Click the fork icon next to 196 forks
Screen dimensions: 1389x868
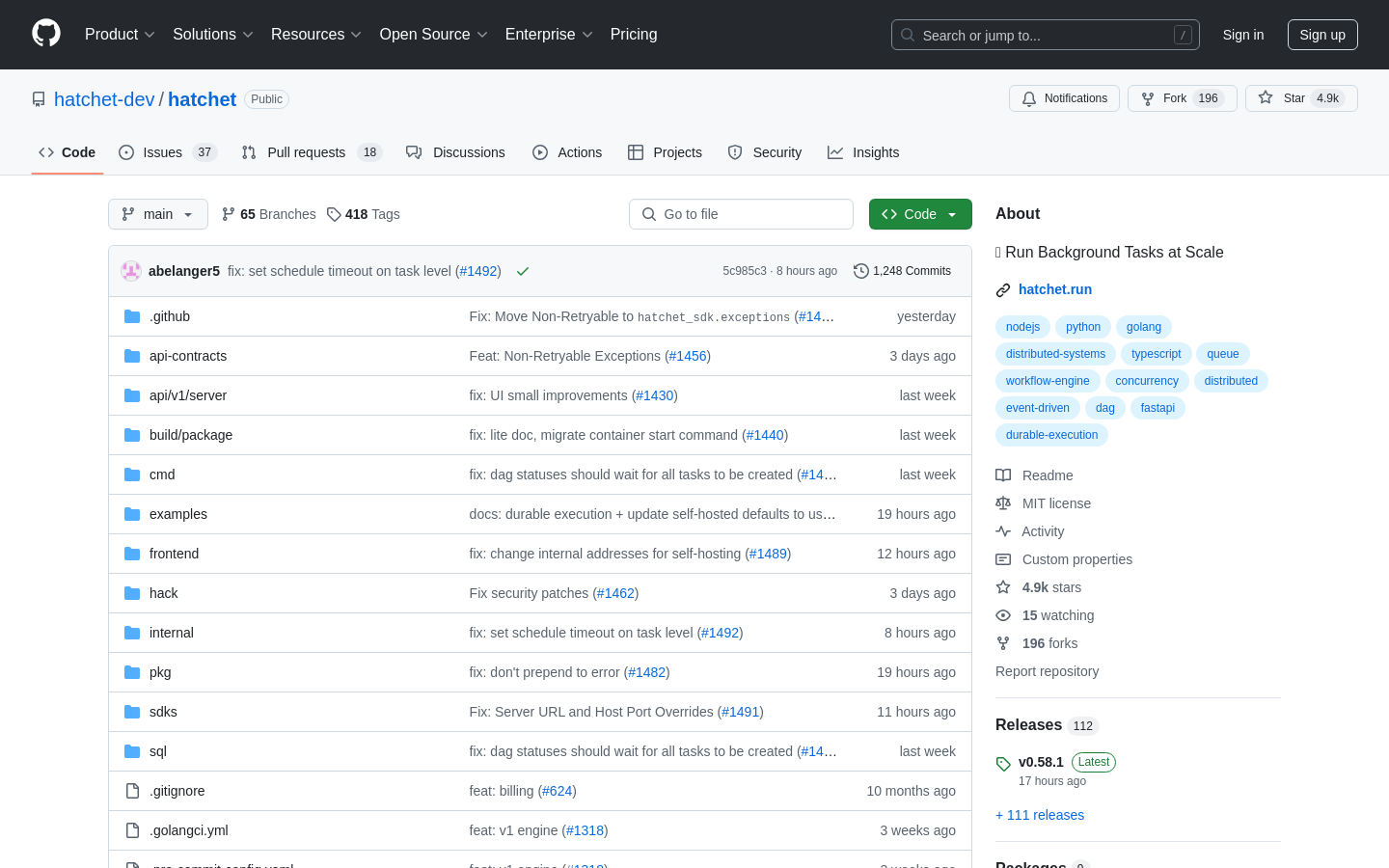click(1003, 643)
